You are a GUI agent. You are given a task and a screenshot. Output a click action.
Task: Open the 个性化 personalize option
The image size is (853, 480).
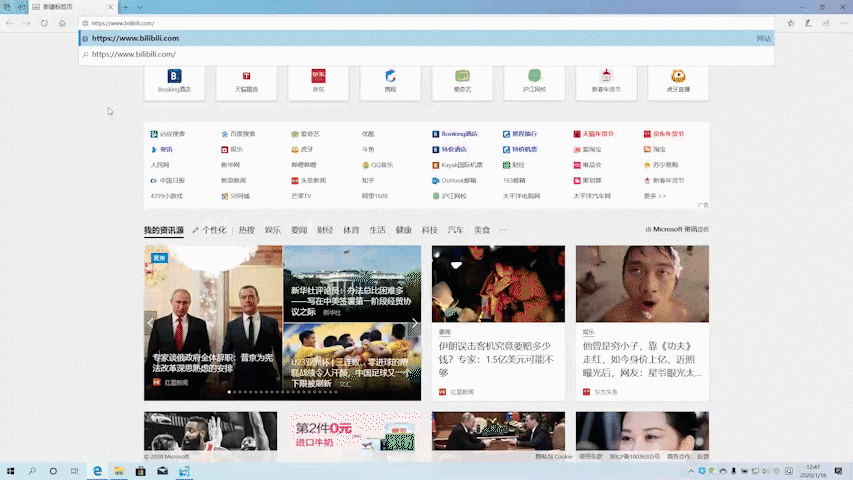click(x=209, y=230)
